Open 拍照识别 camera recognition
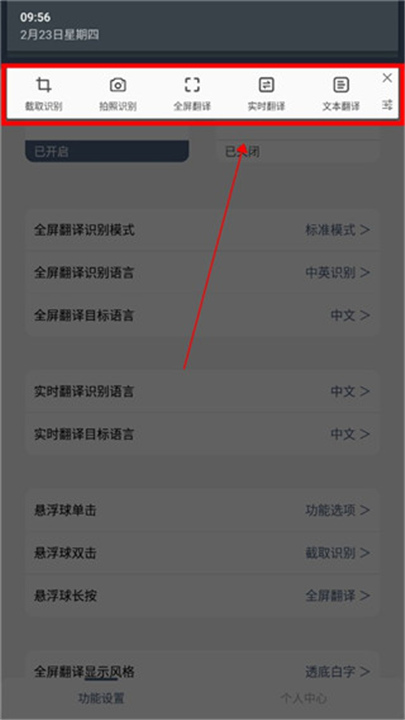This screenshot has width=405, height=720. click(x=118, y=94)
